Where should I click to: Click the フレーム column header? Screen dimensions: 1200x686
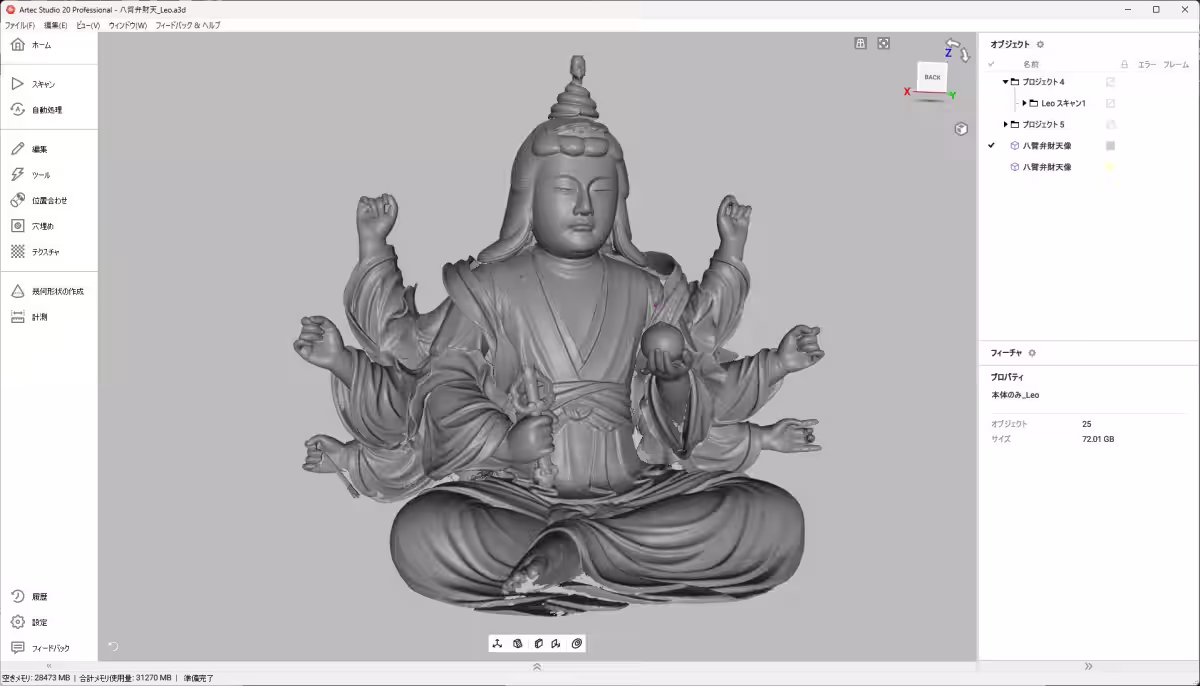[1176, 64]
